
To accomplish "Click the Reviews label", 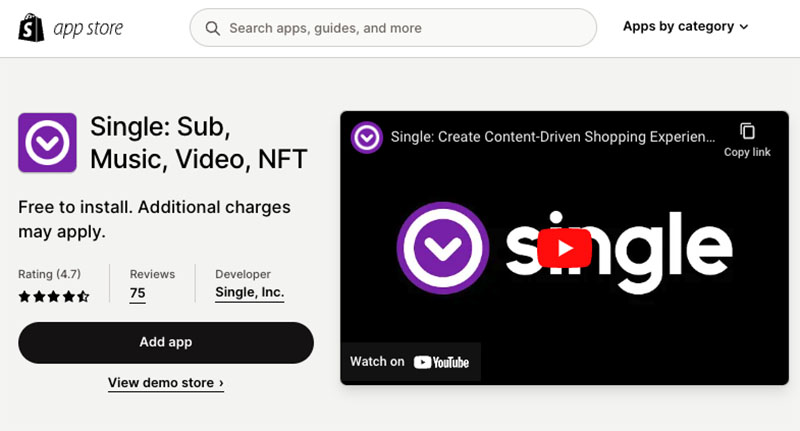I will (152, 274).
